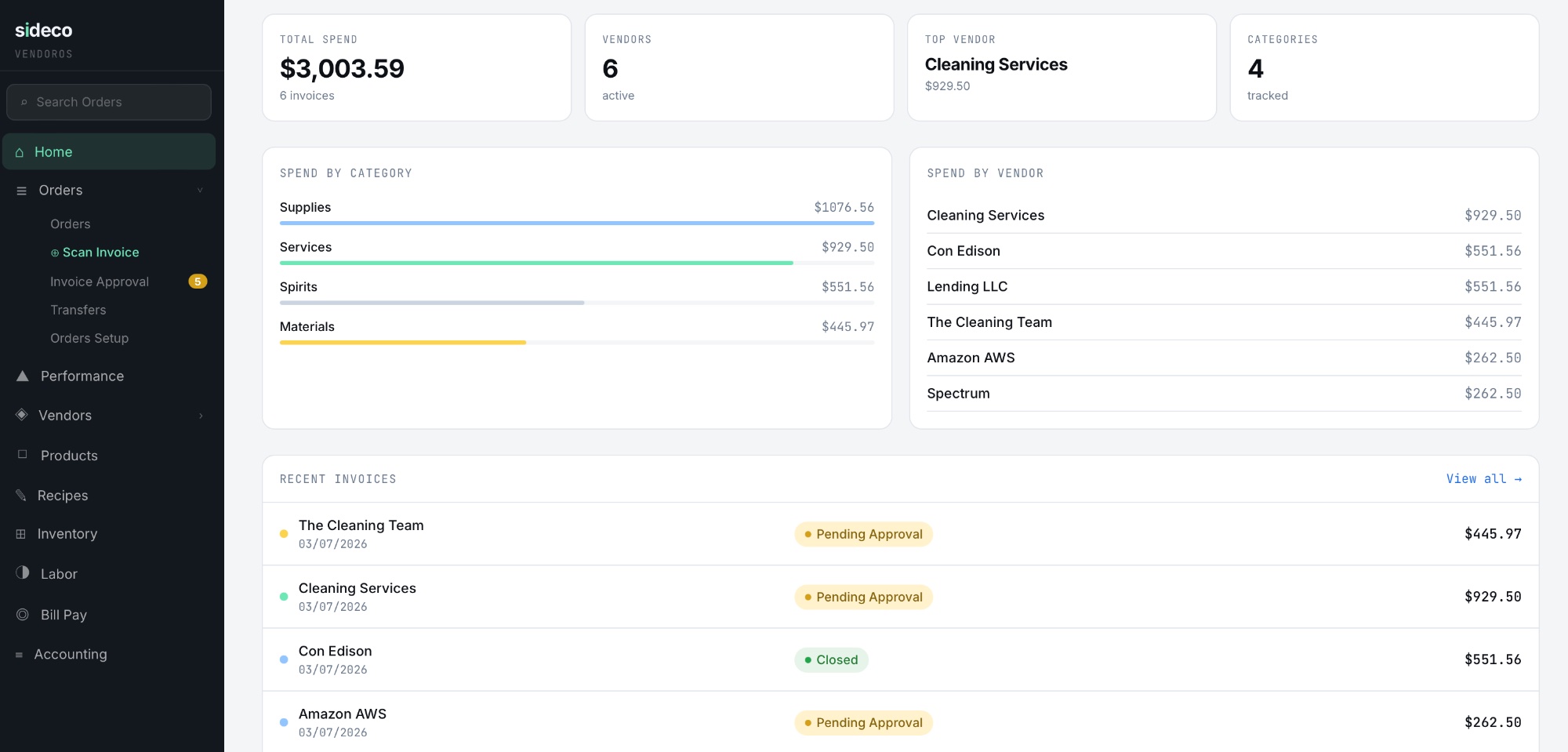Click the Home house icon in sidebar
This screenshot has width=1568, height=752.
click(20, 152)
